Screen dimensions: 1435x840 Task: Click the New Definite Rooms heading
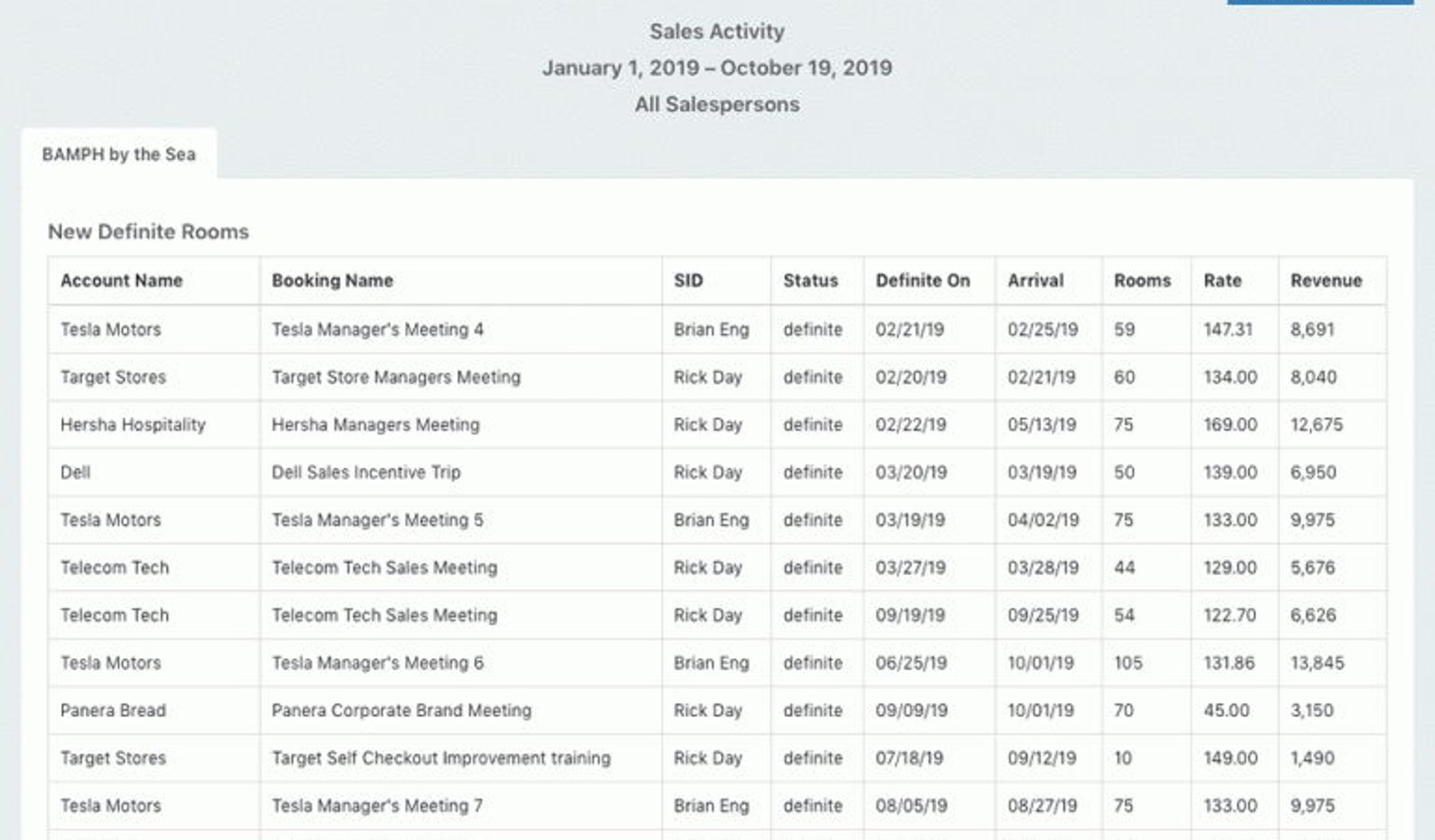(x=148, y=231)
